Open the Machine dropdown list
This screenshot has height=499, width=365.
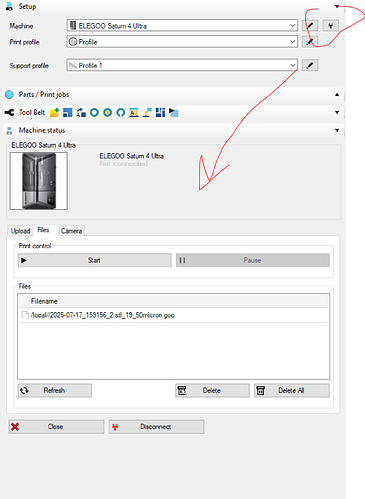coord(292,26)
